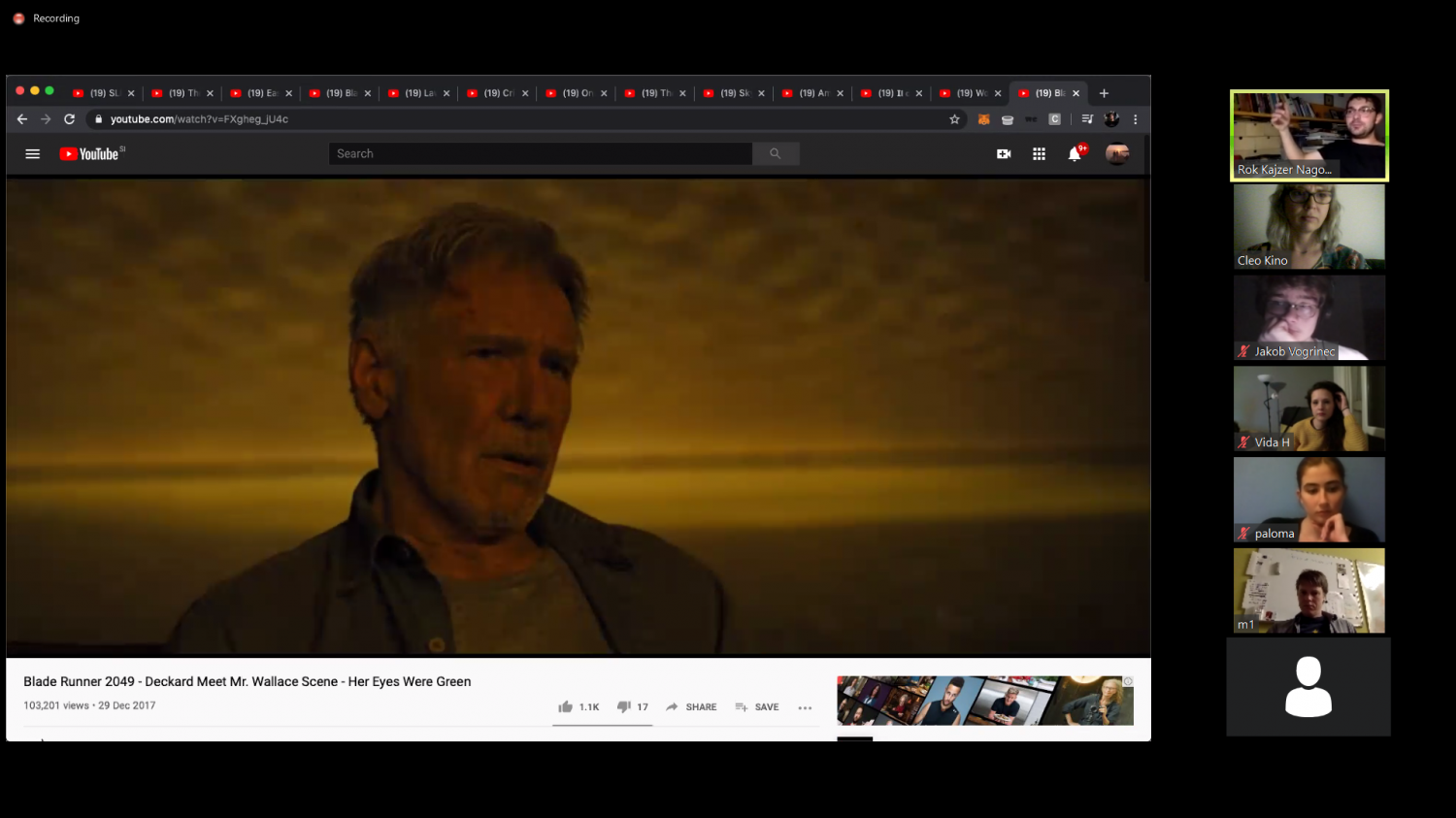Click the youtube.com address bar URL
Image resolution: width=1456 pixels, height=818 pixels.
[x=199, y=119]
